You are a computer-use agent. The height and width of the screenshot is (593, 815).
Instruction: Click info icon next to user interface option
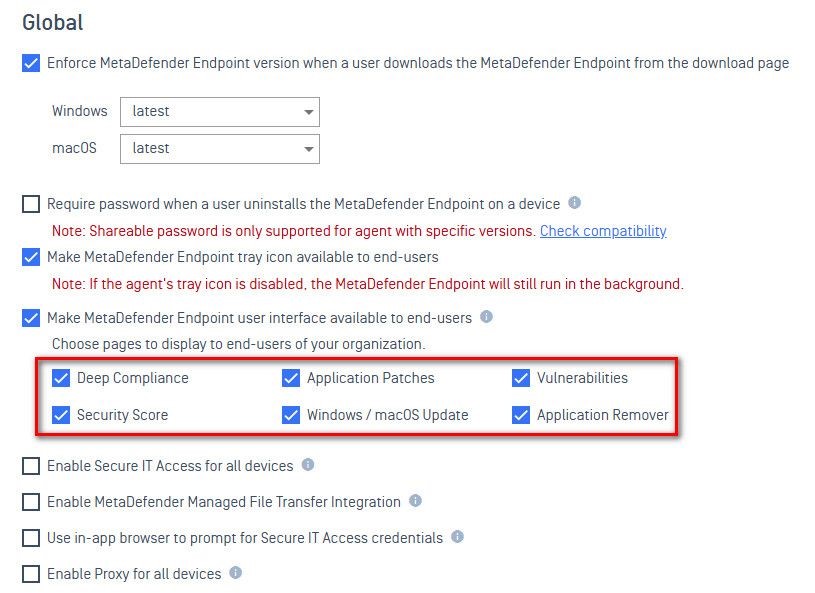coord(486,317)
